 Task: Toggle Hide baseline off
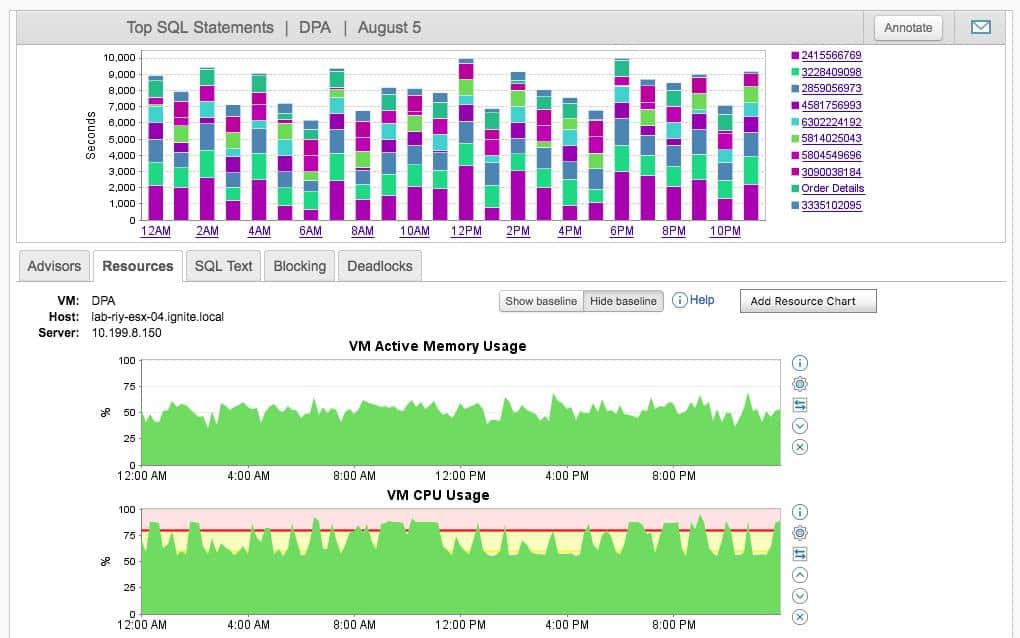click(623, 300)
